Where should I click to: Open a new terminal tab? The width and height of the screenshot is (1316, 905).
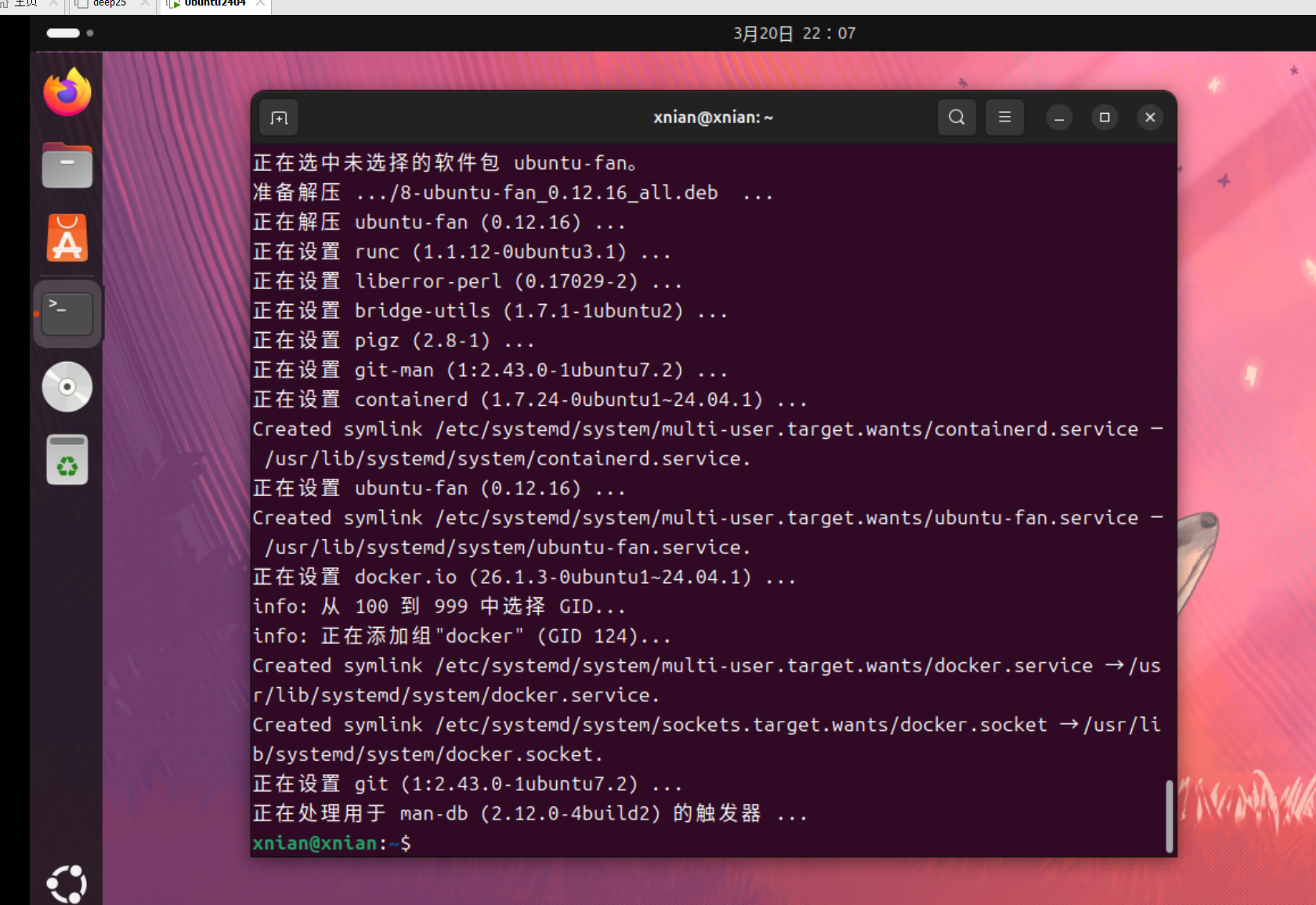[x=279, y=118]
